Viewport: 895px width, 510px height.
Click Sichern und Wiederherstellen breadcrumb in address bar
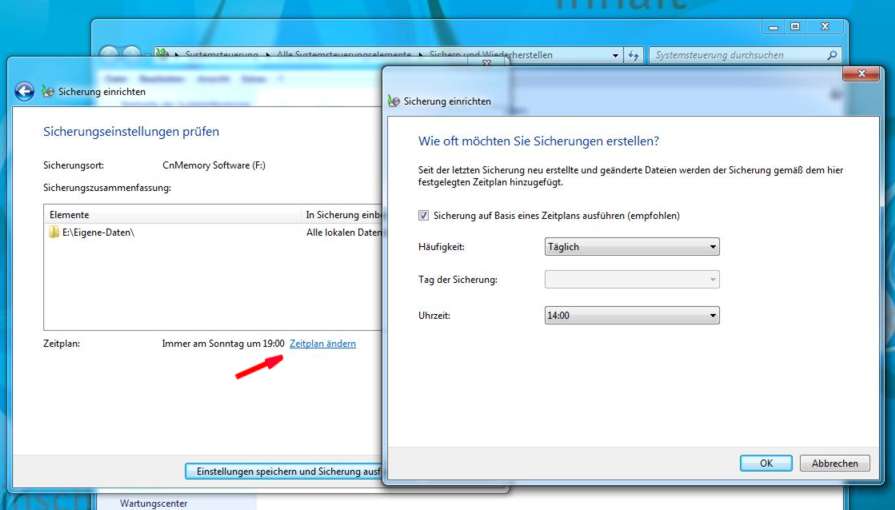[491, 55]
